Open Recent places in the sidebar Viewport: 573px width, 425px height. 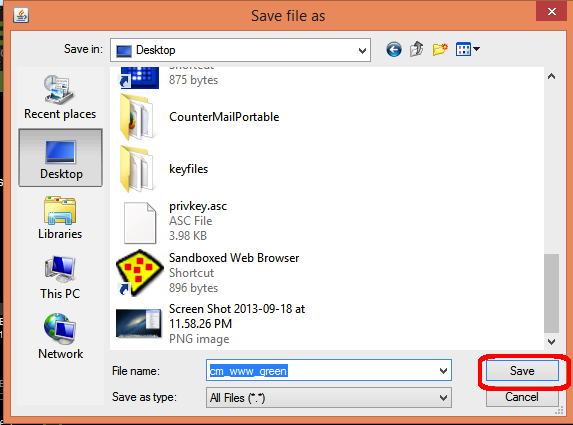coord(60,97)
